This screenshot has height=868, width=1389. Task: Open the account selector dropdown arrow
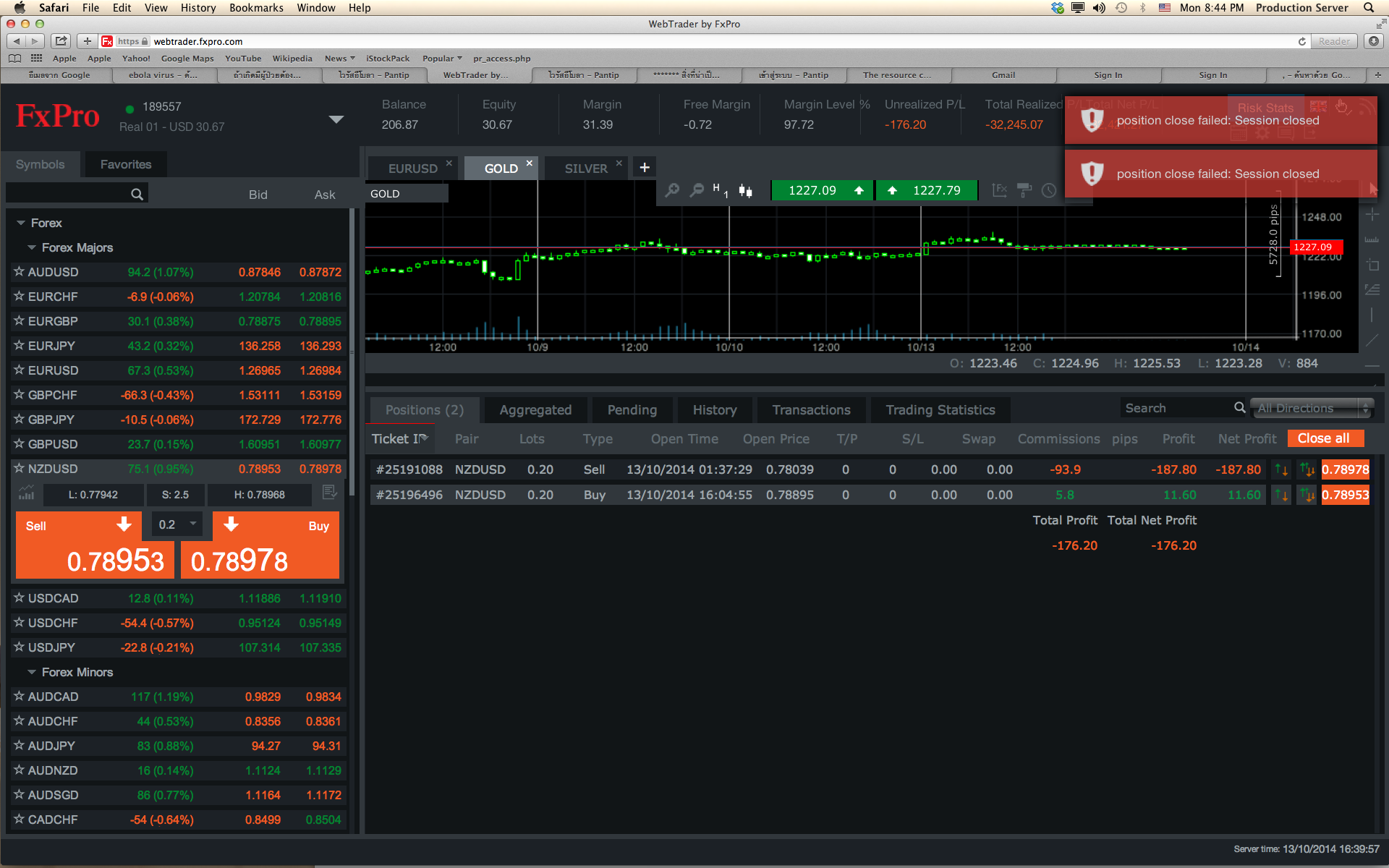pos(336,119)
